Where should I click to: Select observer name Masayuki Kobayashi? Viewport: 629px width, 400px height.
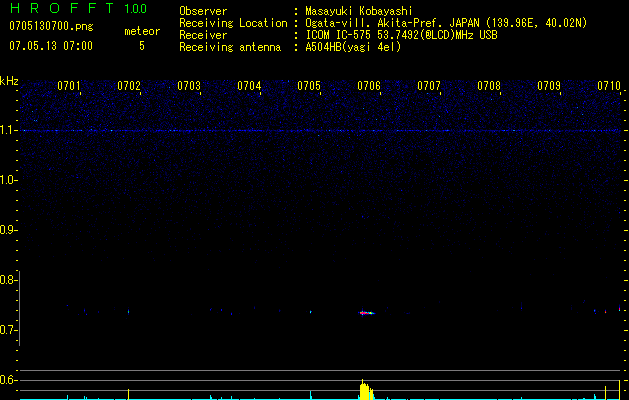pyautogui.click(x=359, y=11)
